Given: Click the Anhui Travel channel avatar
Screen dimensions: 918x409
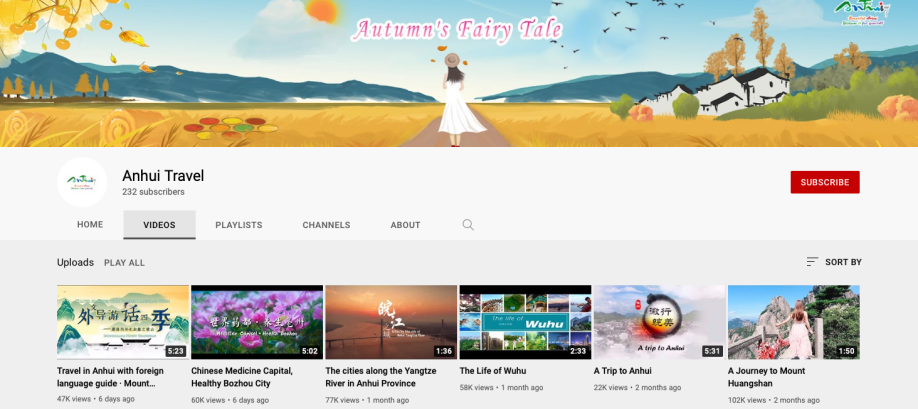Looking at the screenshot, I should (x=82, y=182).
